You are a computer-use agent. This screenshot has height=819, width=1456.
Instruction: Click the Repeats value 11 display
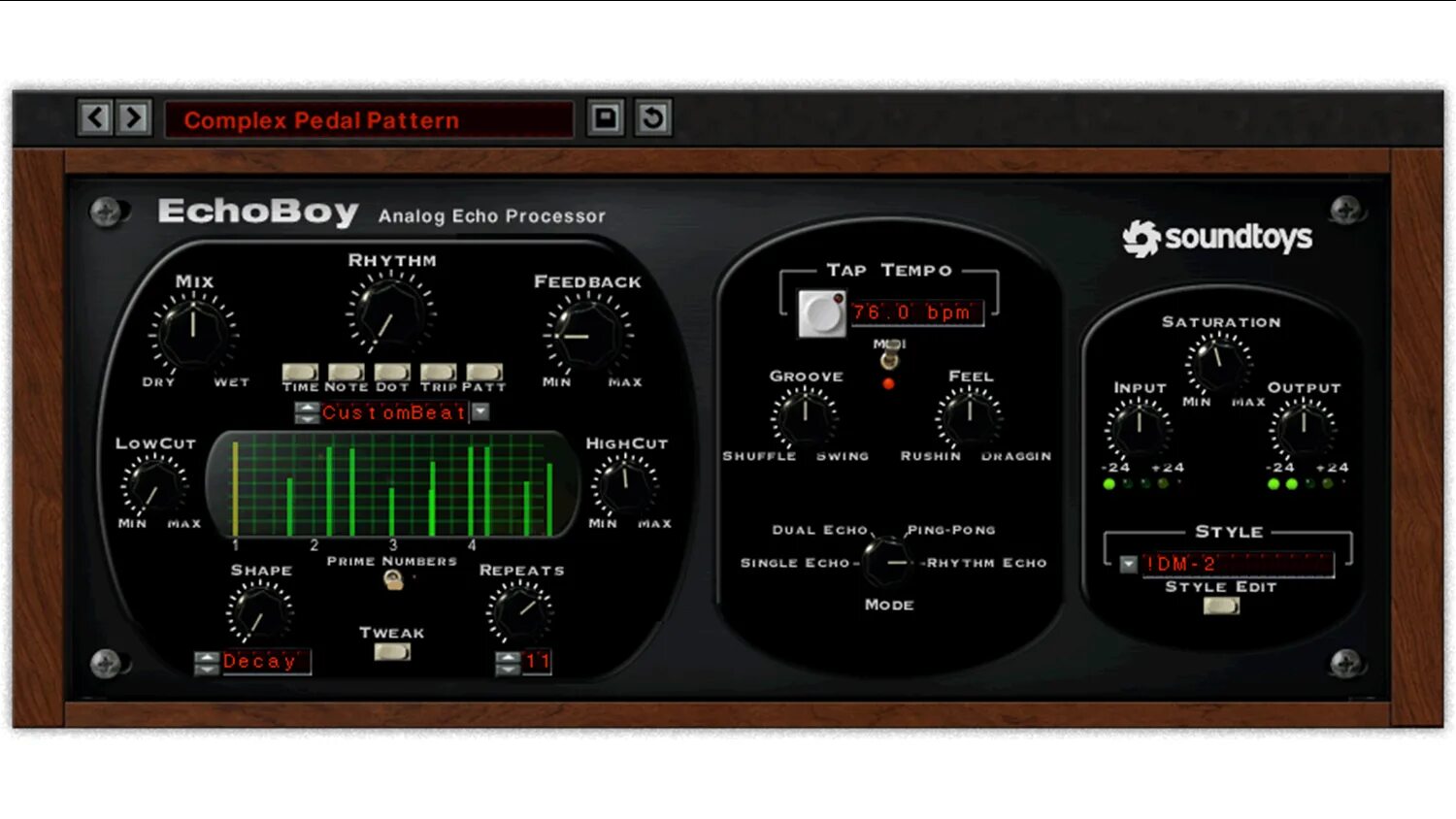(537, 662)
